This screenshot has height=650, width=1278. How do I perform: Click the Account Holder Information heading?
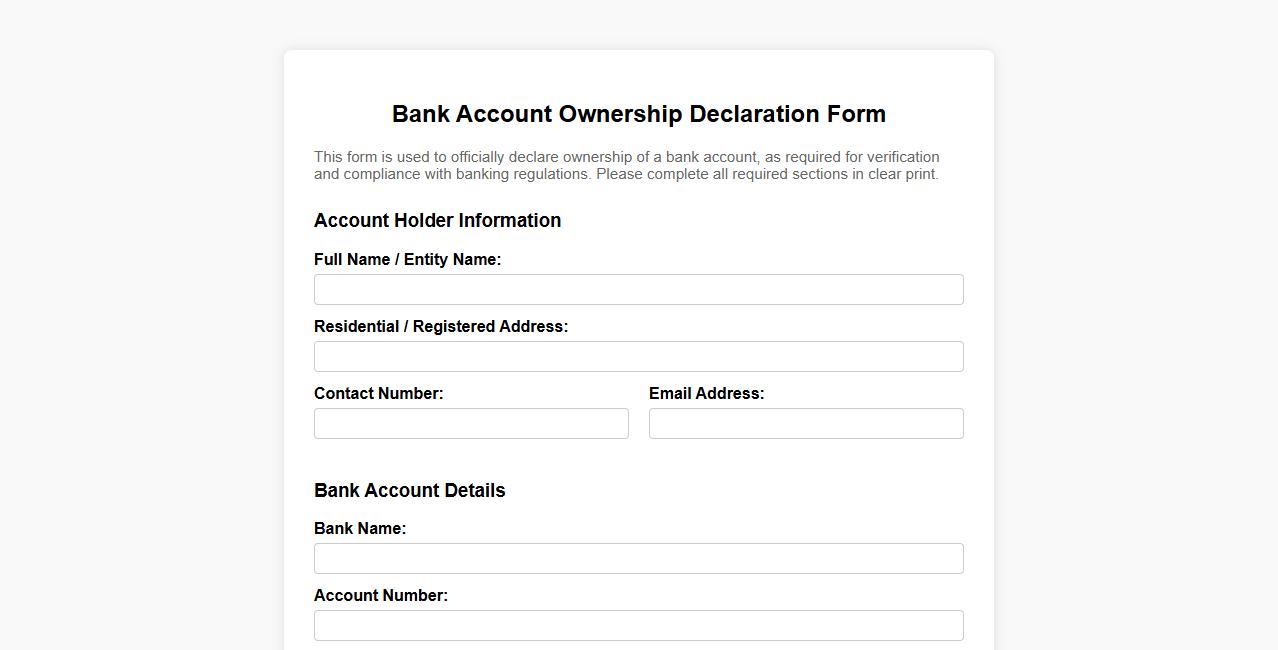coord(437,220)
